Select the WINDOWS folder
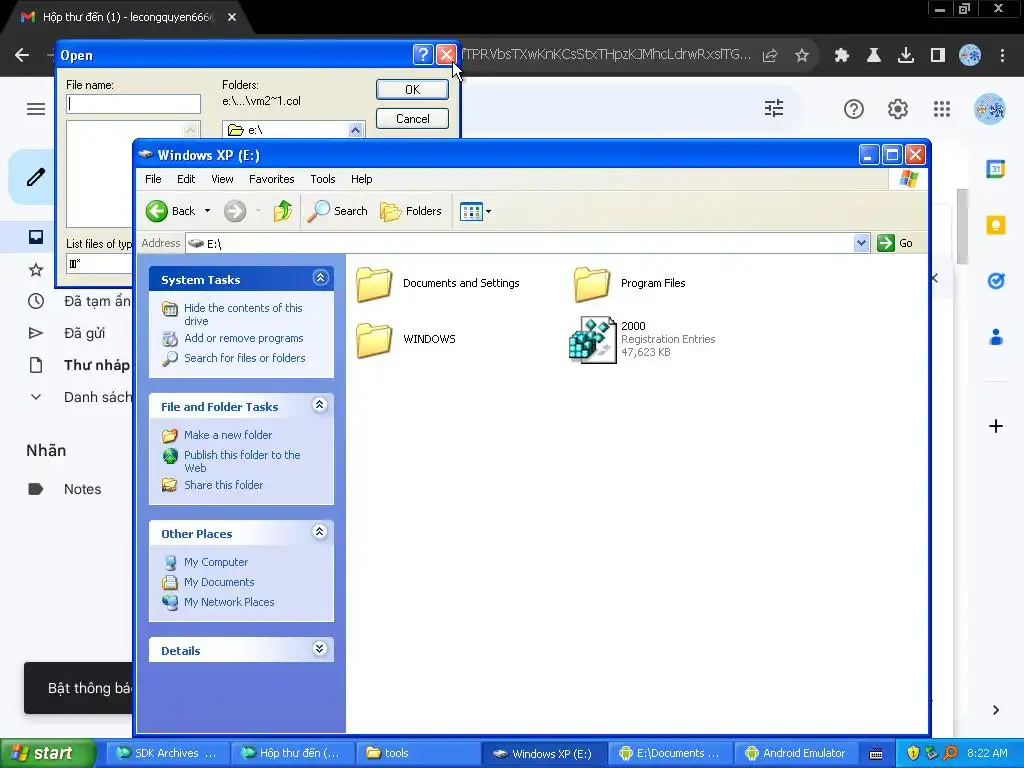Image resolution: width=1024 pixels, height=768 pixels. pyautogui.click(x=406, y=340)
